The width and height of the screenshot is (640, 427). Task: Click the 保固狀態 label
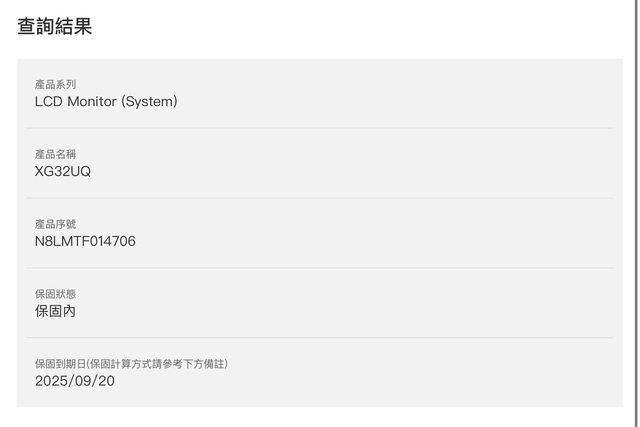pyautogui.click(x=55, y=294)
